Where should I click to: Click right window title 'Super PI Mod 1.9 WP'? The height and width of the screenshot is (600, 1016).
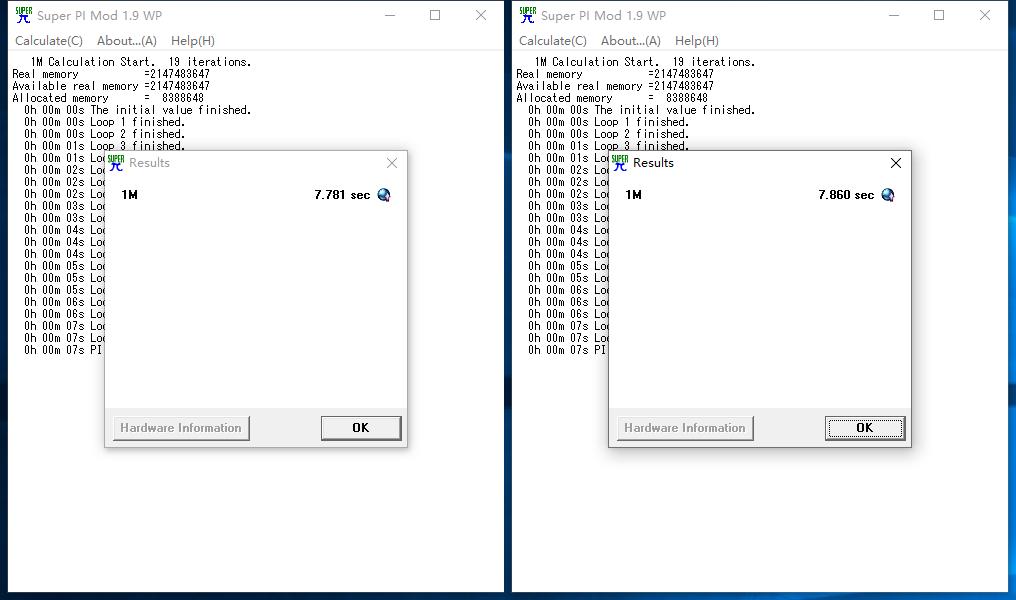[604, 16]
